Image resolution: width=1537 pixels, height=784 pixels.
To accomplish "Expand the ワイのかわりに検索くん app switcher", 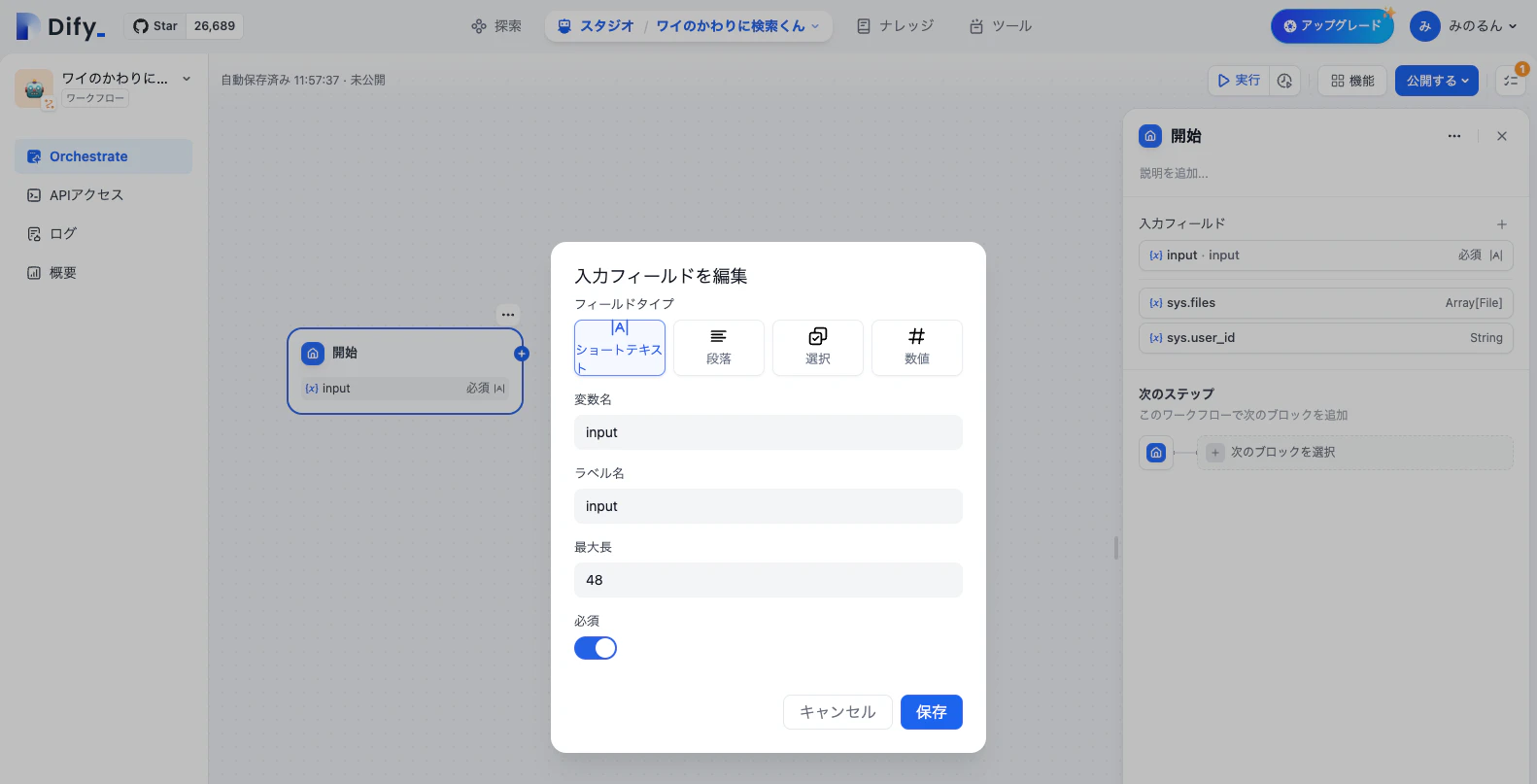I will [x=738, y=26].
